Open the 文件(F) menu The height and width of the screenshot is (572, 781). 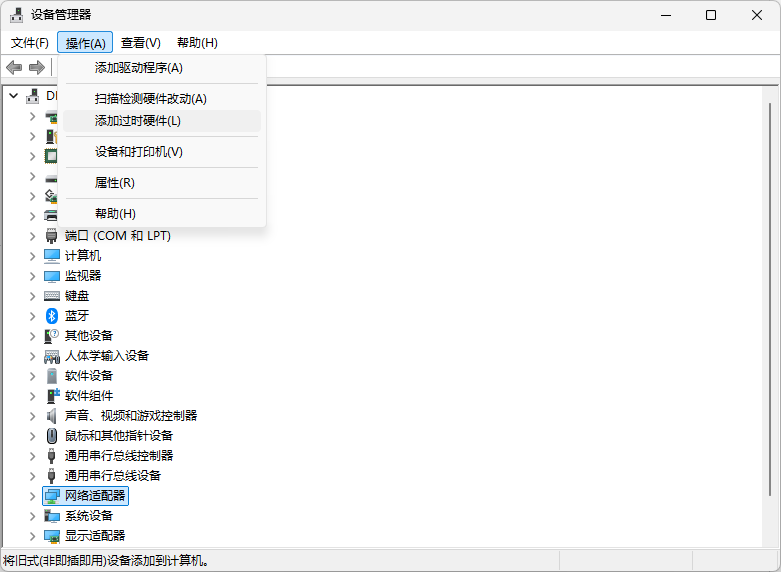click(x=30, y=43)
